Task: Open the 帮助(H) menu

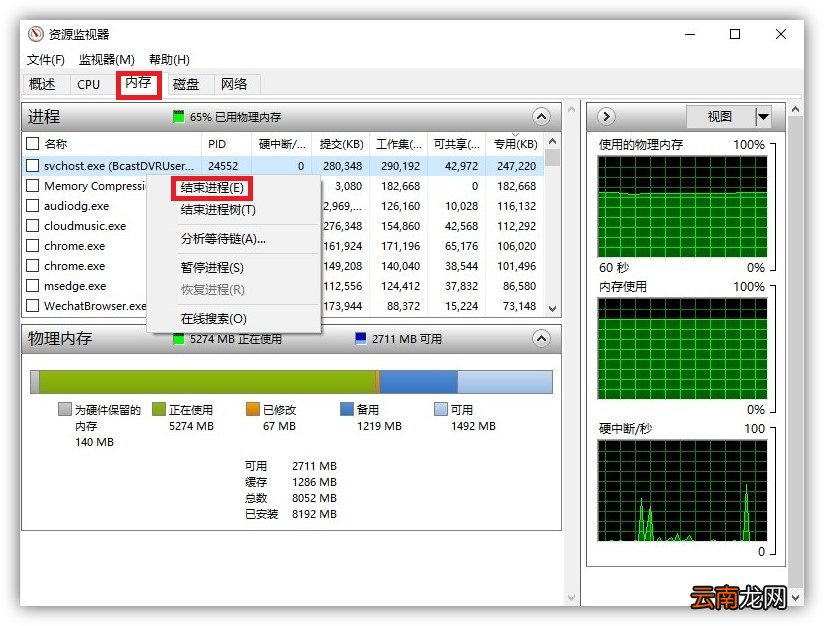Action: (169, 59)
